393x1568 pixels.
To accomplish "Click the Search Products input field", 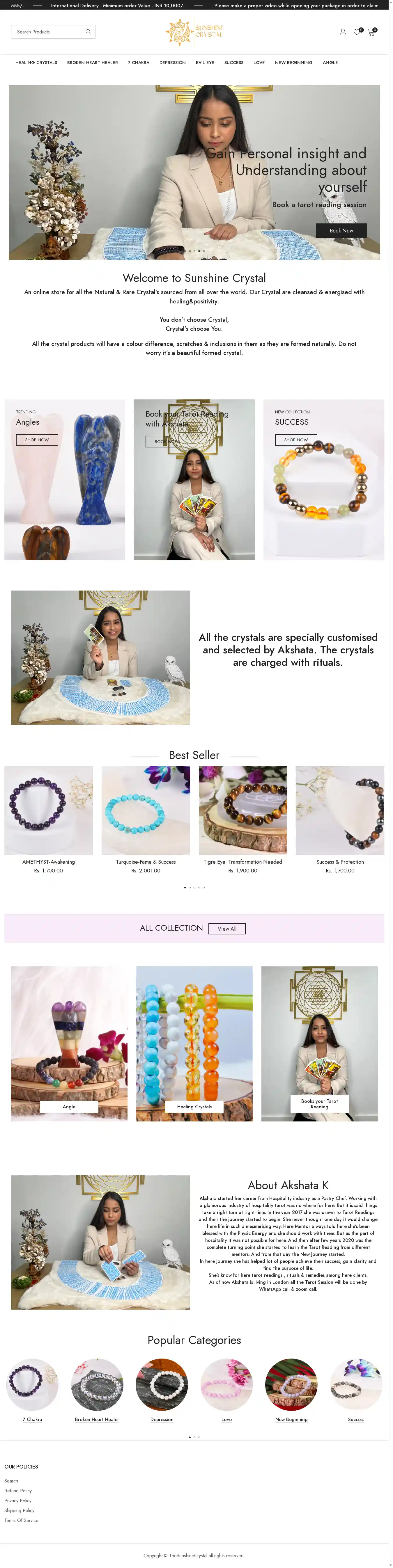I will (x=53, y=32).
